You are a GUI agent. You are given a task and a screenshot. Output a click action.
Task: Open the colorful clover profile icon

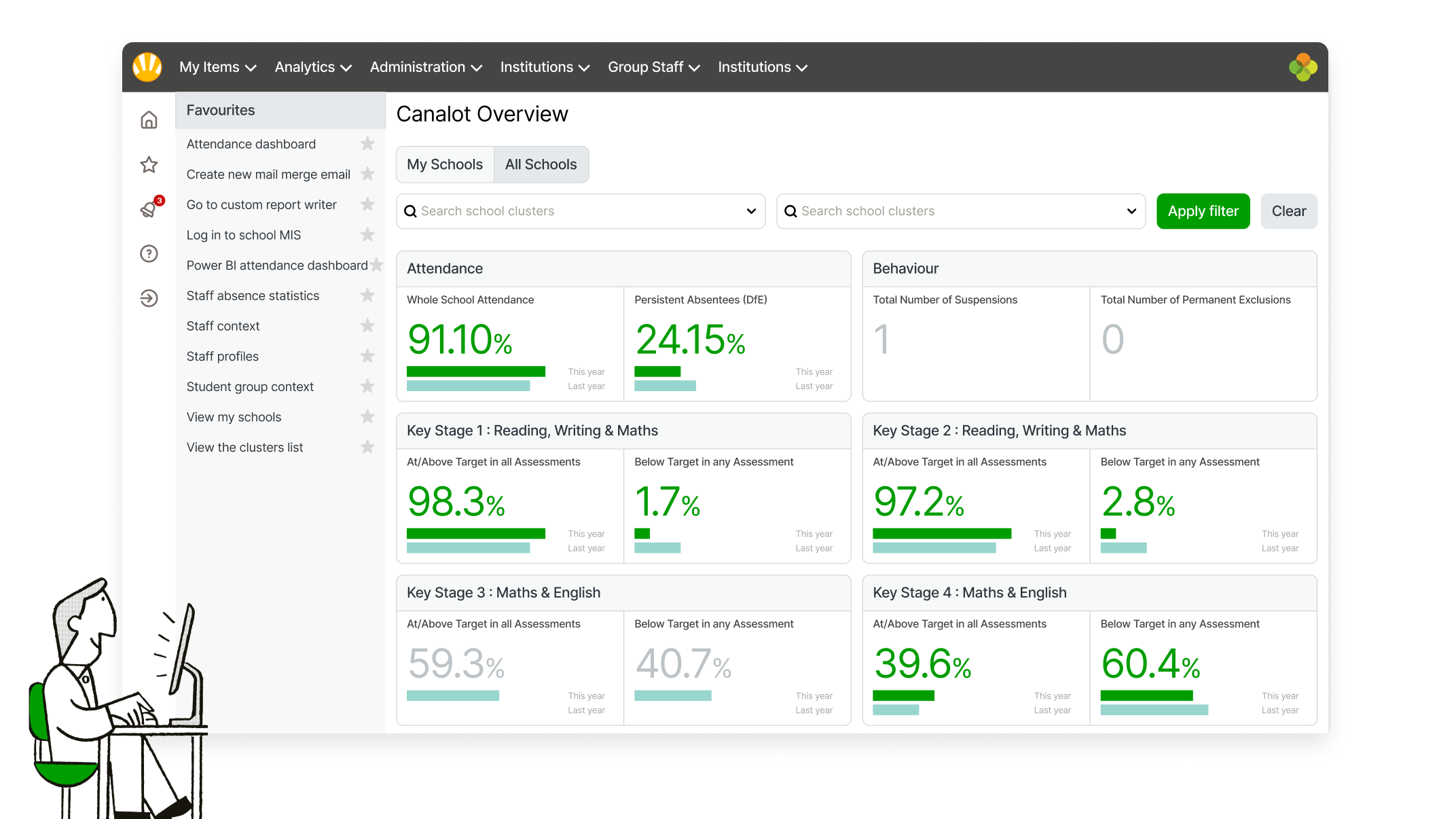pyautogui.click(x=1303, y=67)
